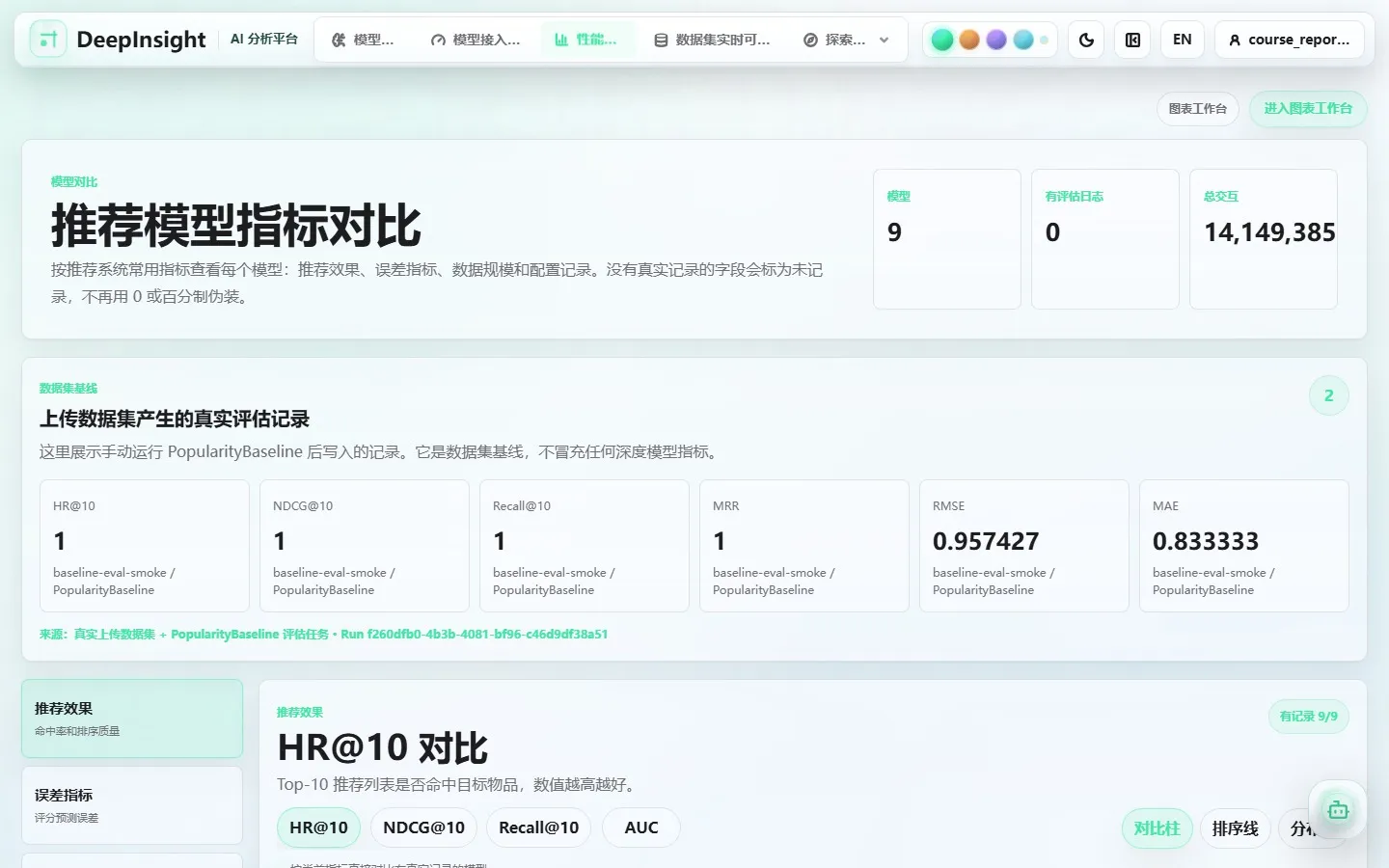This screenshot has width=1389, height=868.
Task: Toggle dark mode with moon icon
Action: click(1086, 40)
